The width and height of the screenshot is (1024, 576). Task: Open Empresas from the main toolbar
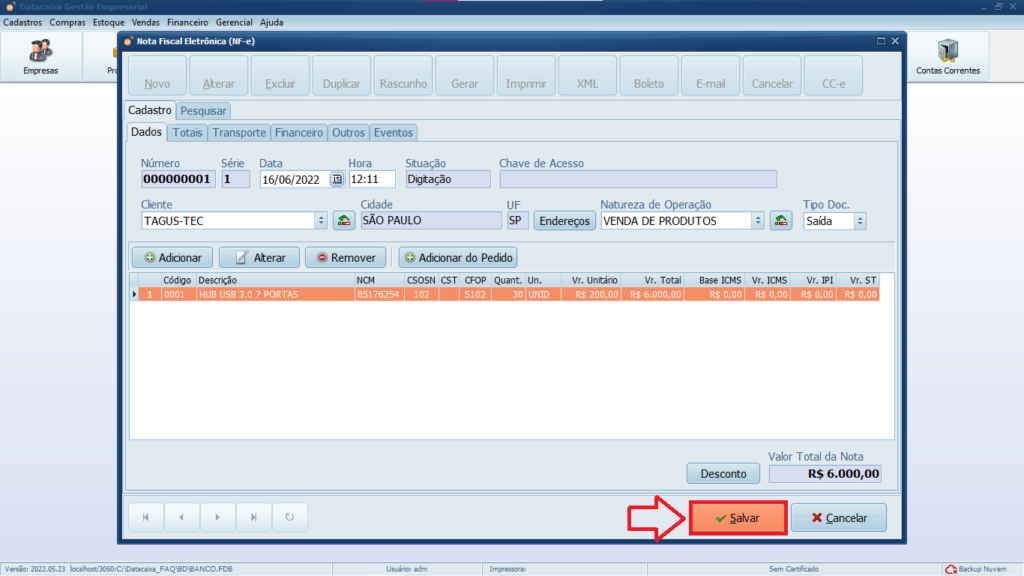pyautogui.click(x=41, y=56)
